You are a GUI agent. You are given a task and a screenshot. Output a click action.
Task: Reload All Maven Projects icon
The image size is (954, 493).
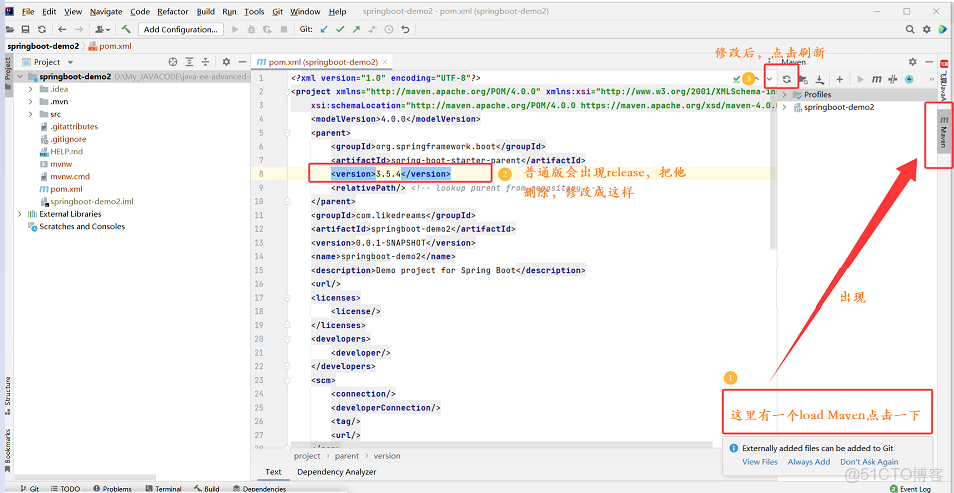point(787,79)
